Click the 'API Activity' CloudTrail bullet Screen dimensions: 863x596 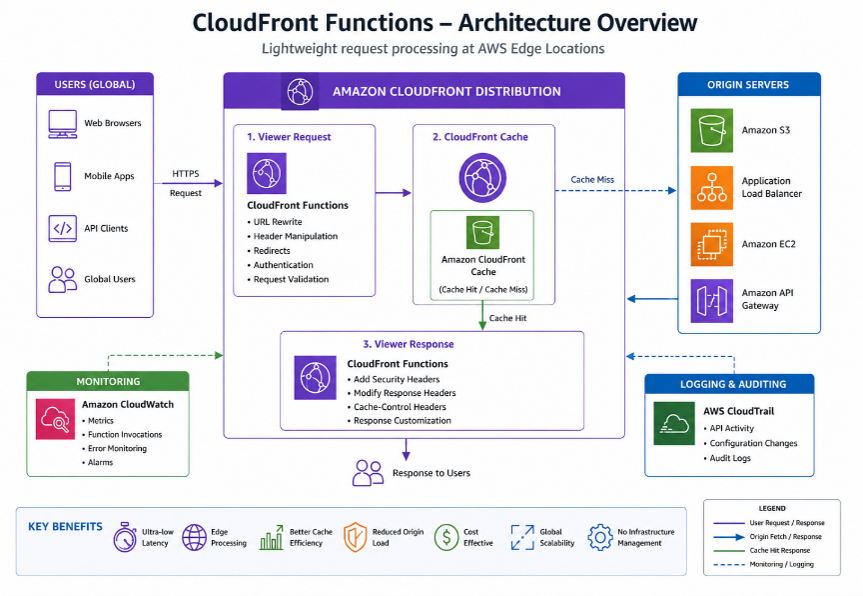pos(729,428)
